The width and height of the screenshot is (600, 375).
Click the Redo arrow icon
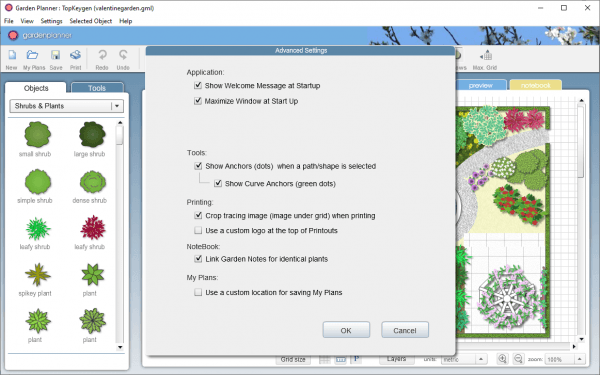(102, 55)
